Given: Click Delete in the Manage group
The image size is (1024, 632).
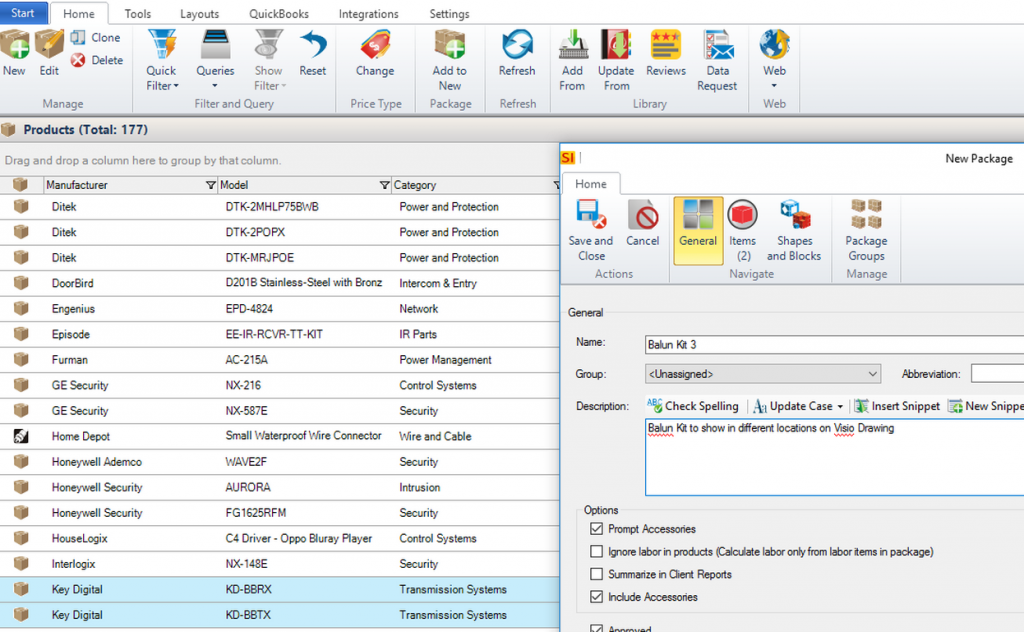Looking at the screenshot, I should [x=97, y=60].
